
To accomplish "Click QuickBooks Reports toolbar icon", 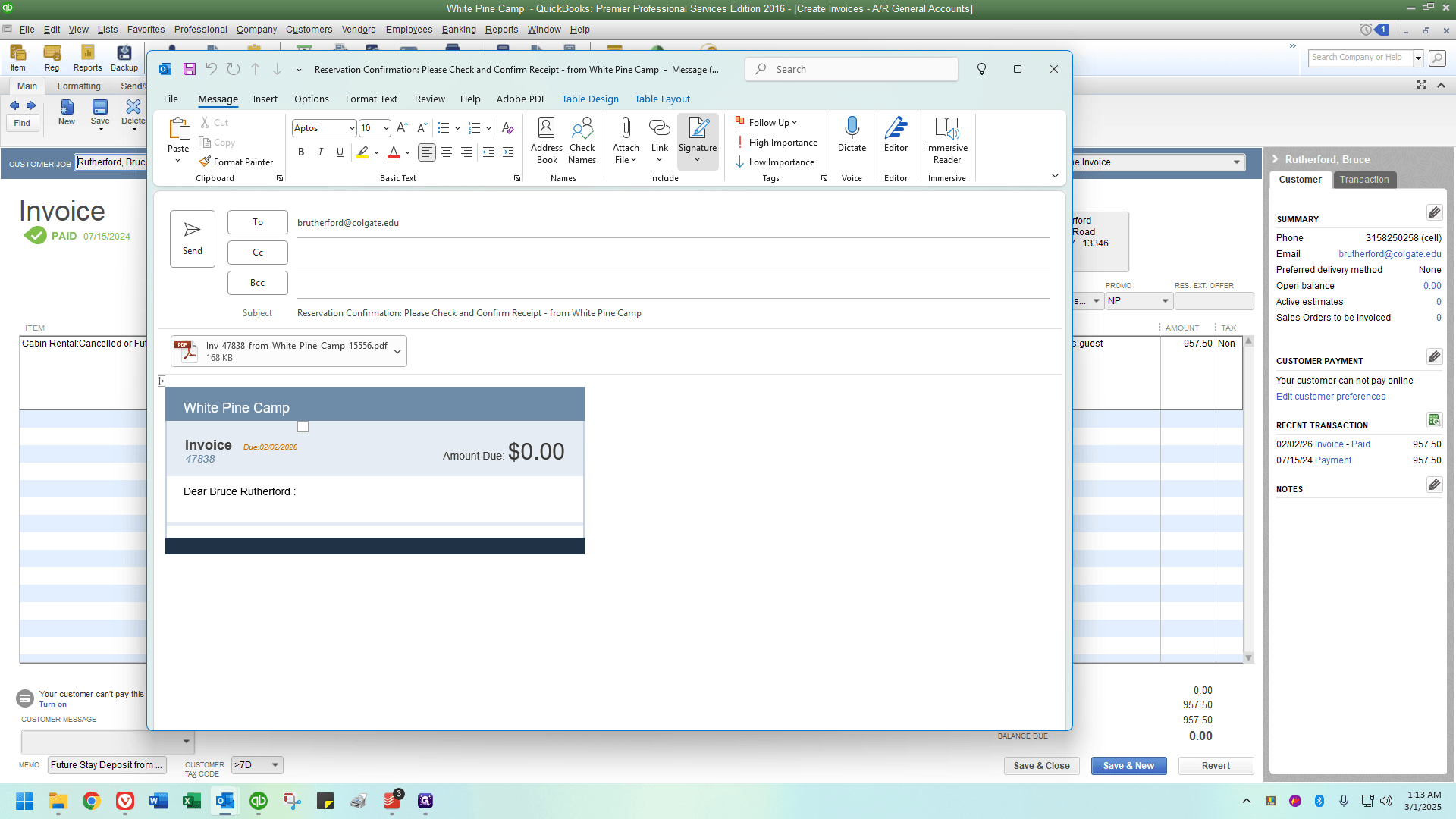I will (x=88, y=58).
